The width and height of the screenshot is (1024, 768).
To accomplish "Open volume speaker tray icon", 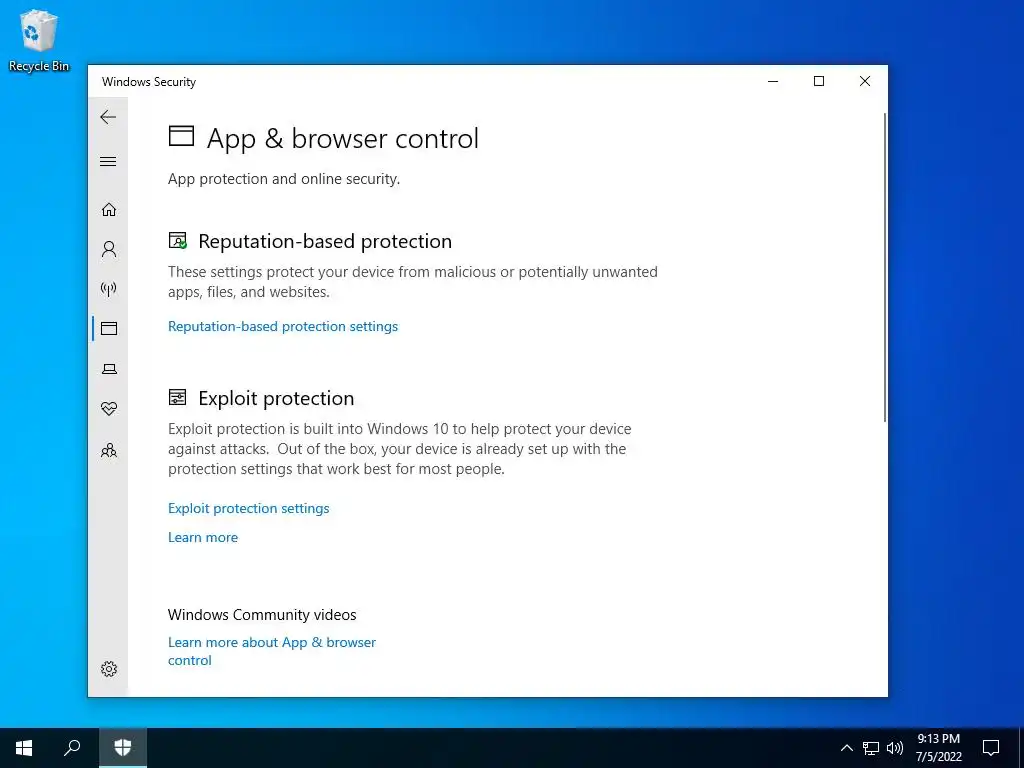I will coord(895,748).
